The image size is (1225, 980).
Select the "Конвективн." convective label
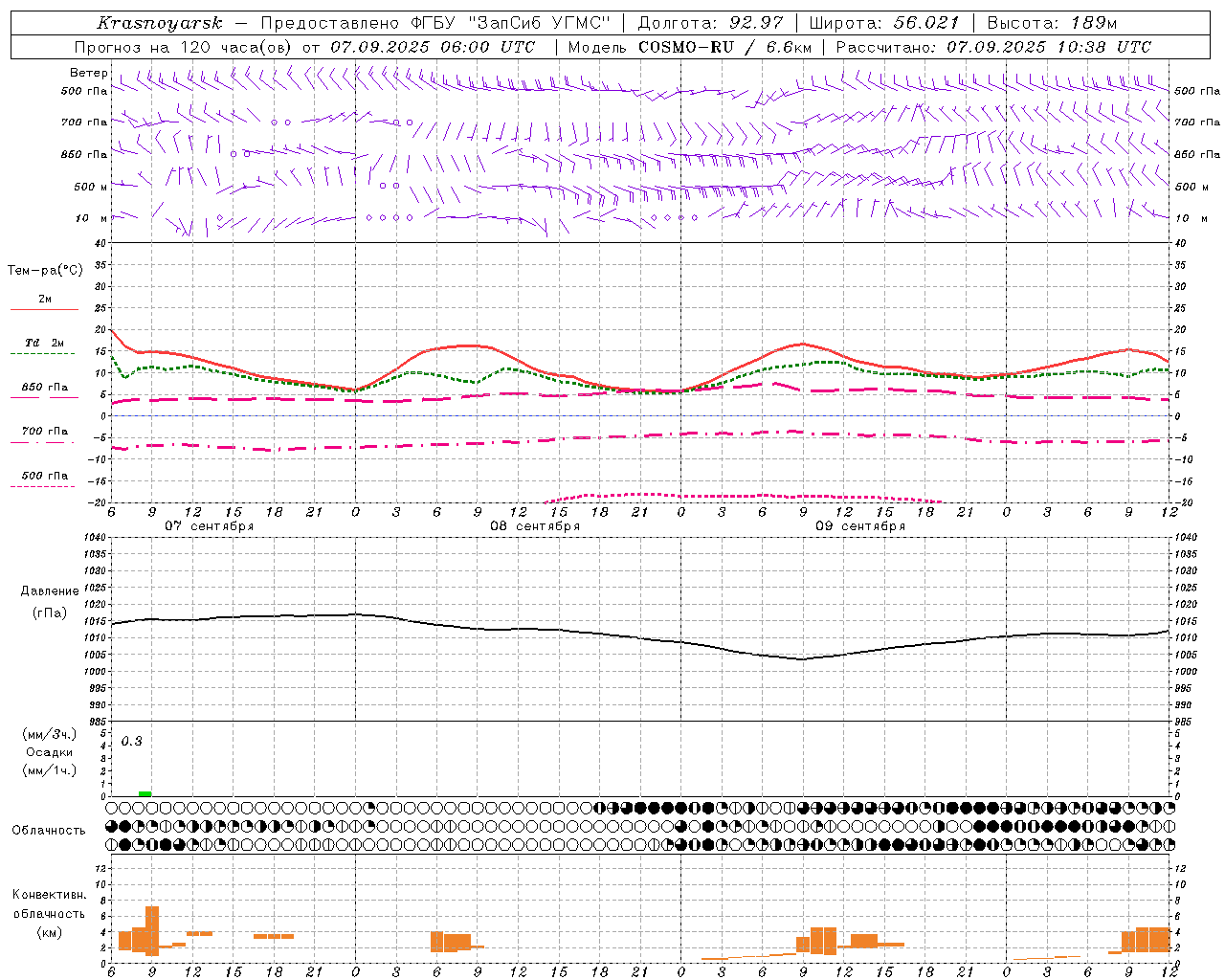(x=50, y=895)
